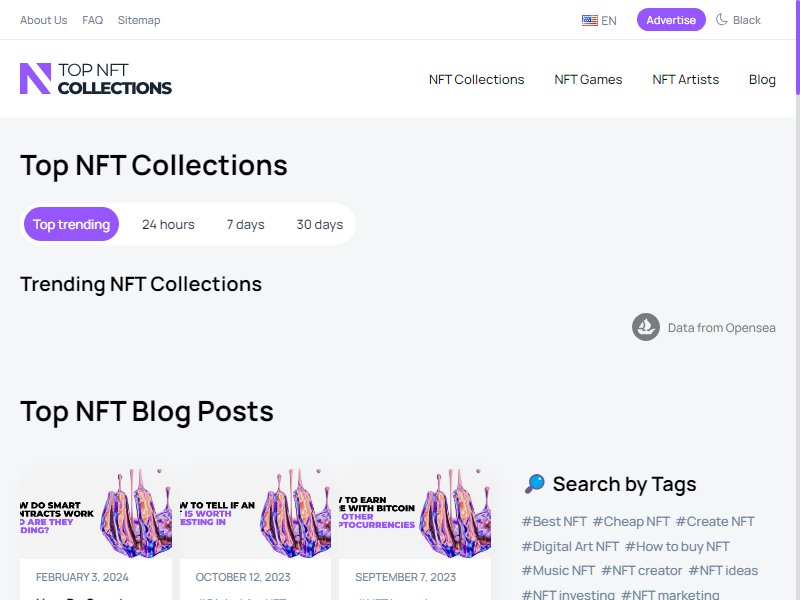800x600 pixels.
Task: Select the 7 days filter
Action: point(245,224)
